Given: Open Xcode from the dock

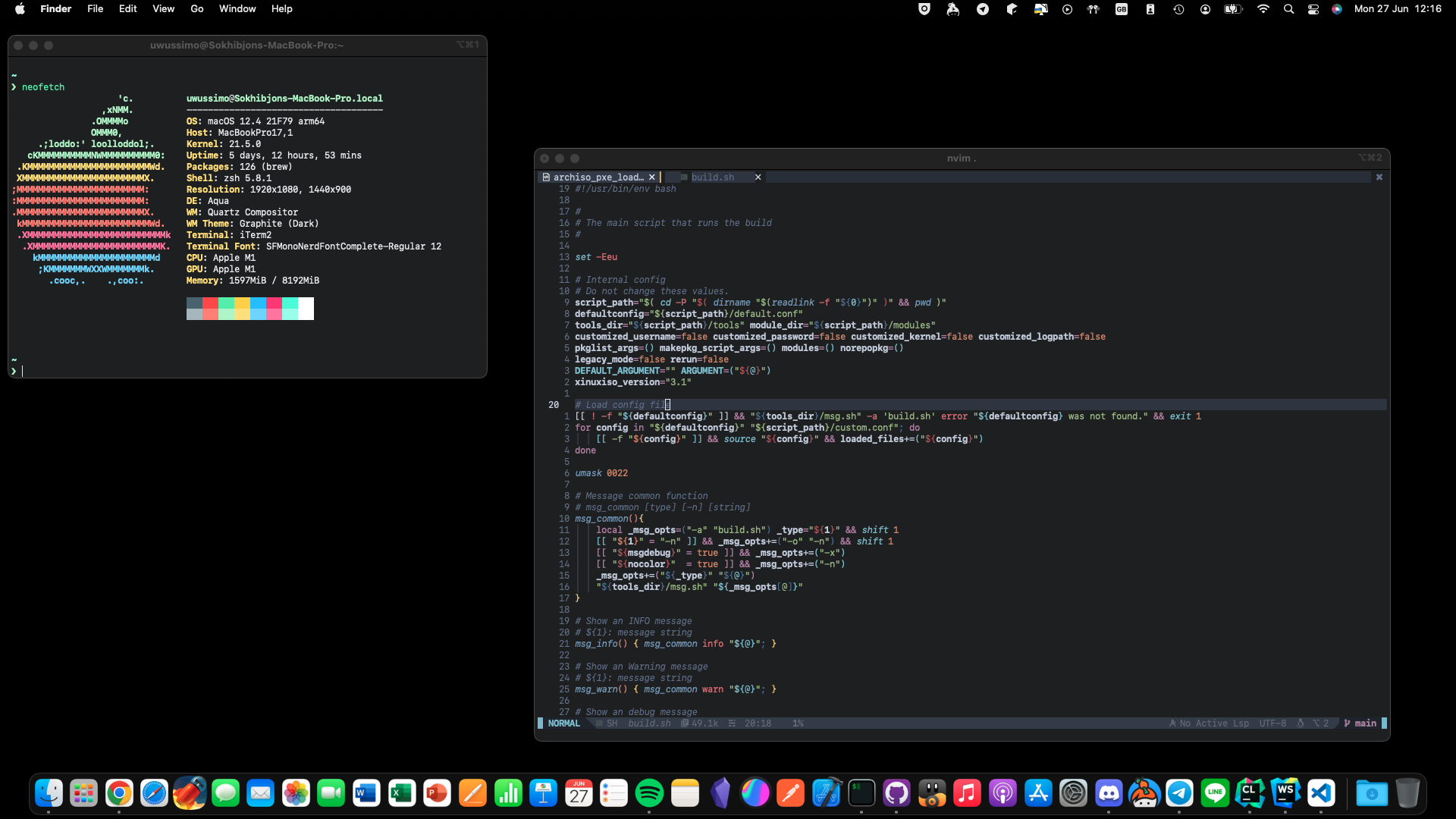Looking at the screenshot, I should 826,794.
